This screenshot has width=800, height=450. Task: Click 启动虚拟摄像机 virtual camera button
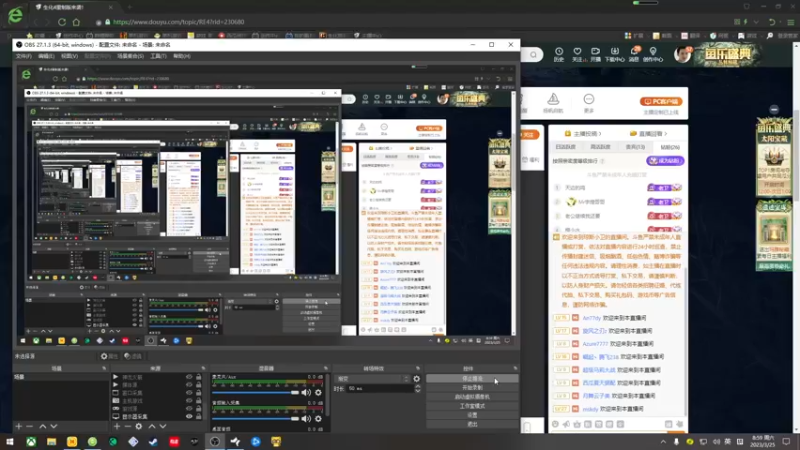coord(472,397)
